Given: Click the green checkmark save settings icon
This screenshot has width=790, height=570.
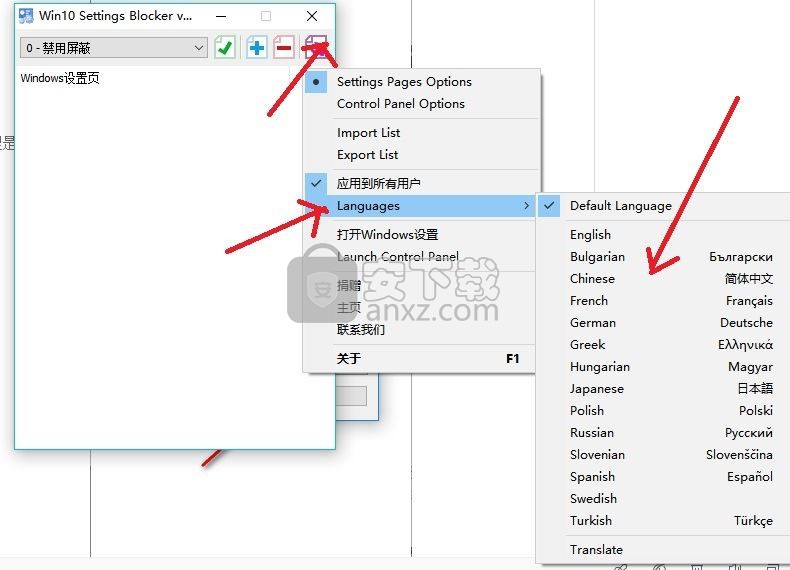Looking at the screenshot, I should click(x=225, y=48).
